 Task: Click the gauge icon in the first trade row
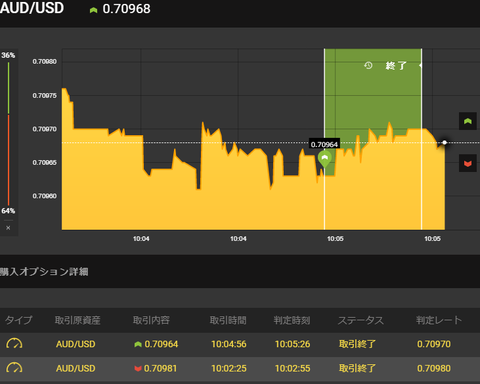coord(14,344)
